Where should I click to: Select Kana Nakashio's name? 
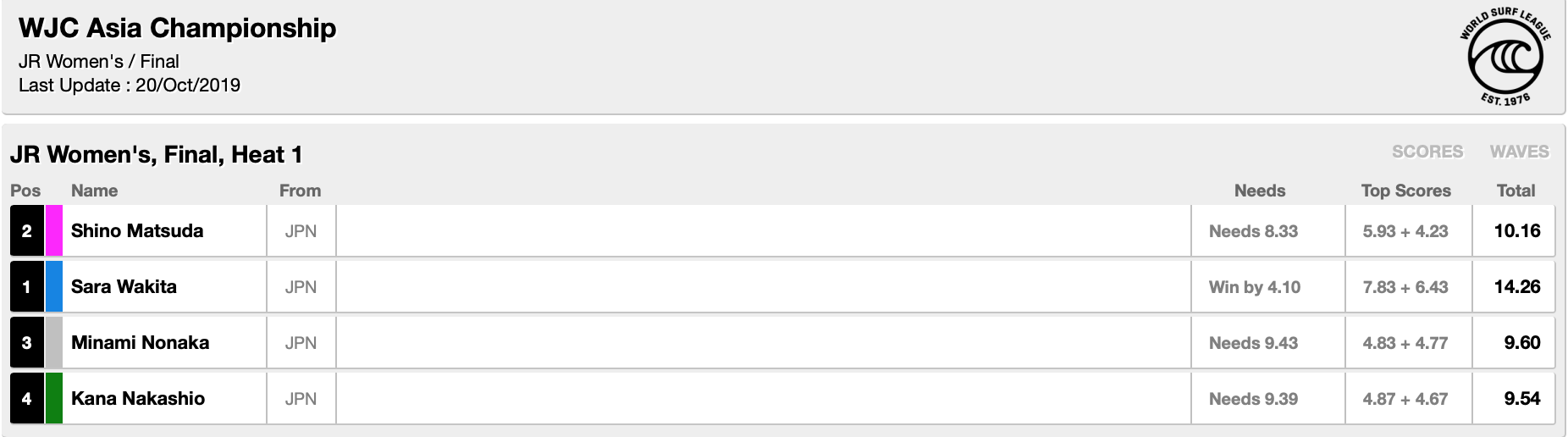click(138, 399)
